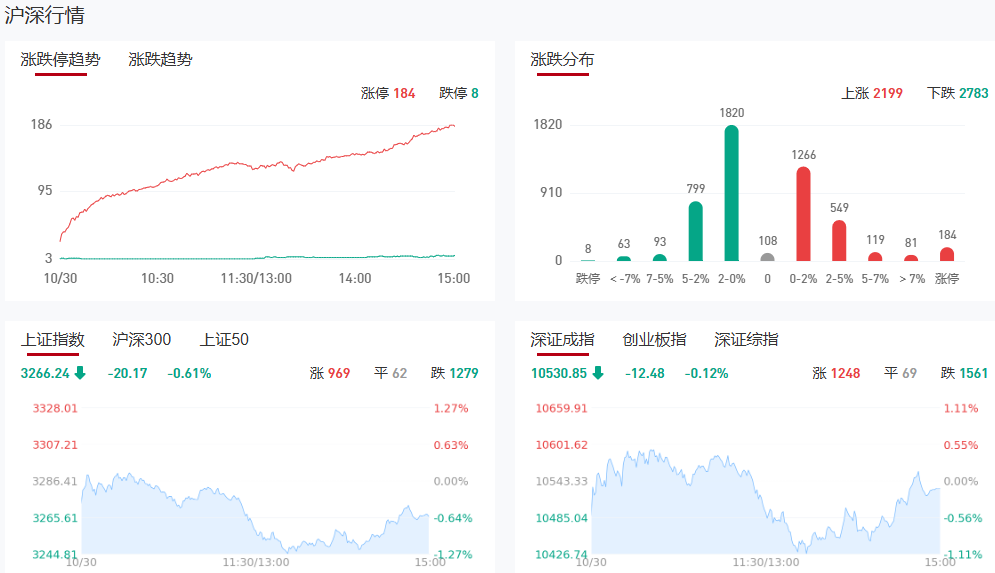The width and height of the screenshot is (995, 573).
Task: Click the 沪深行情 page heading
Action: pos(45,15)
